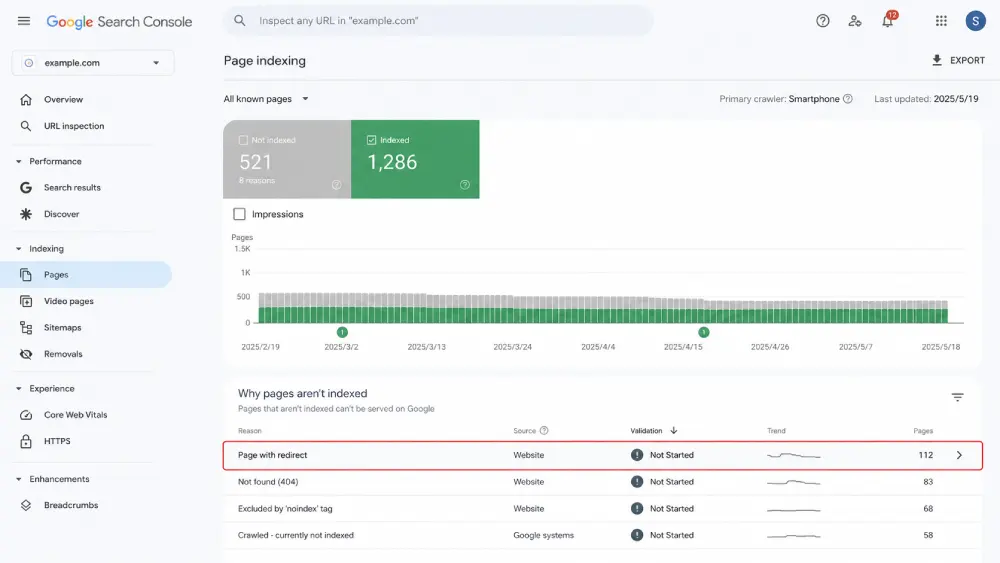Go to Overview in sidebar
The width and height of the screenshot is (1000, 563).
pos(63,99)
